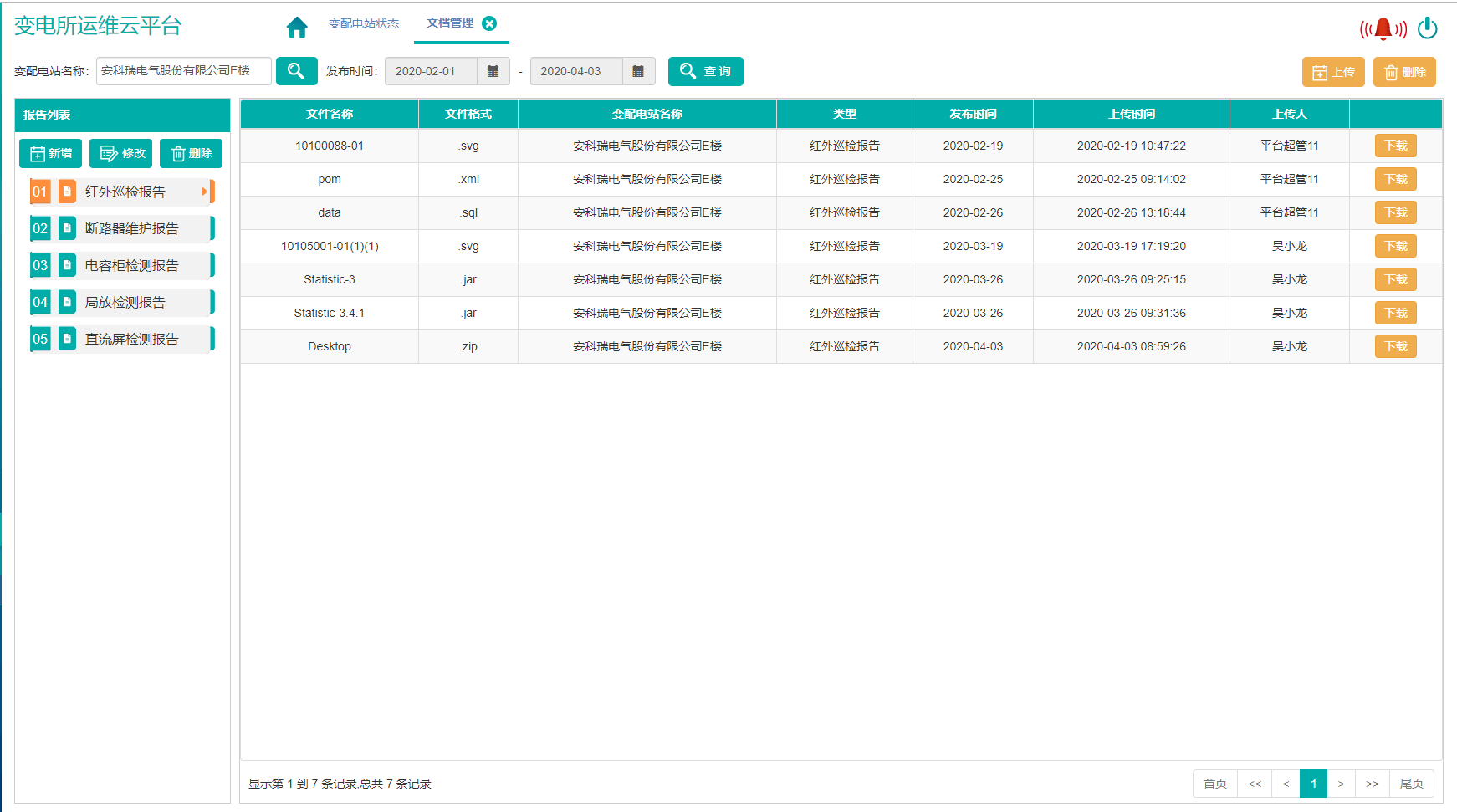
Task: Download the Statistic-3.4.1 file
Action: tap(1396, 313)
